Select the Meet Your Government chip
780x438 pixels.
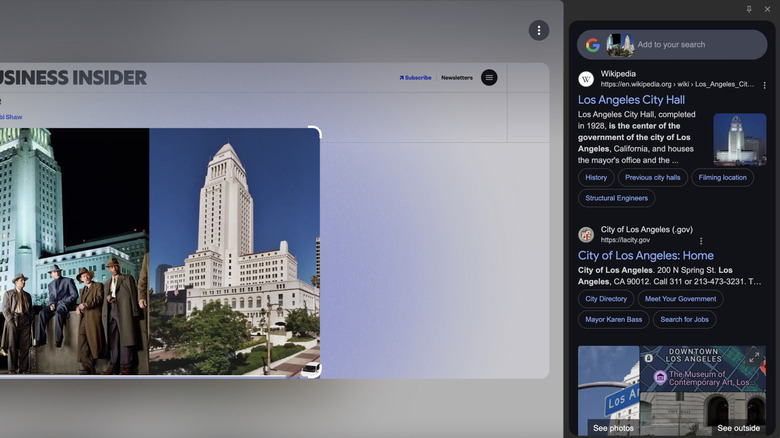click(x=681, y=299)
